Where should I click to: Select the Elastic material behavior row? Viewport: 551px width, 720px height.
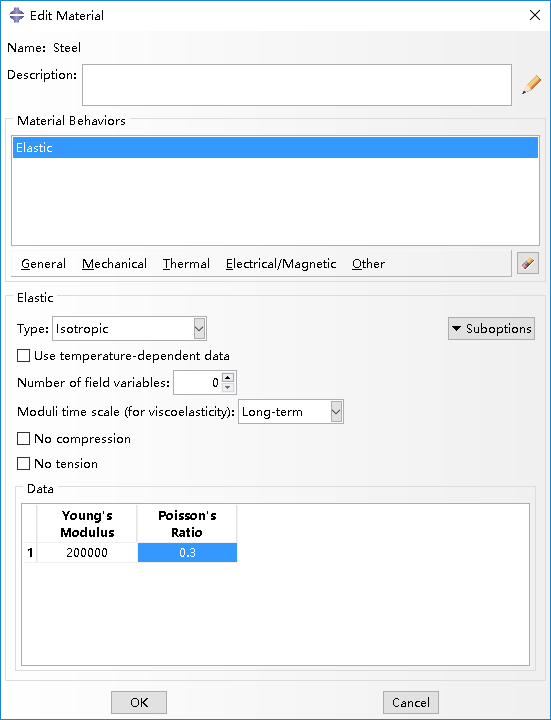coord(276,147)
